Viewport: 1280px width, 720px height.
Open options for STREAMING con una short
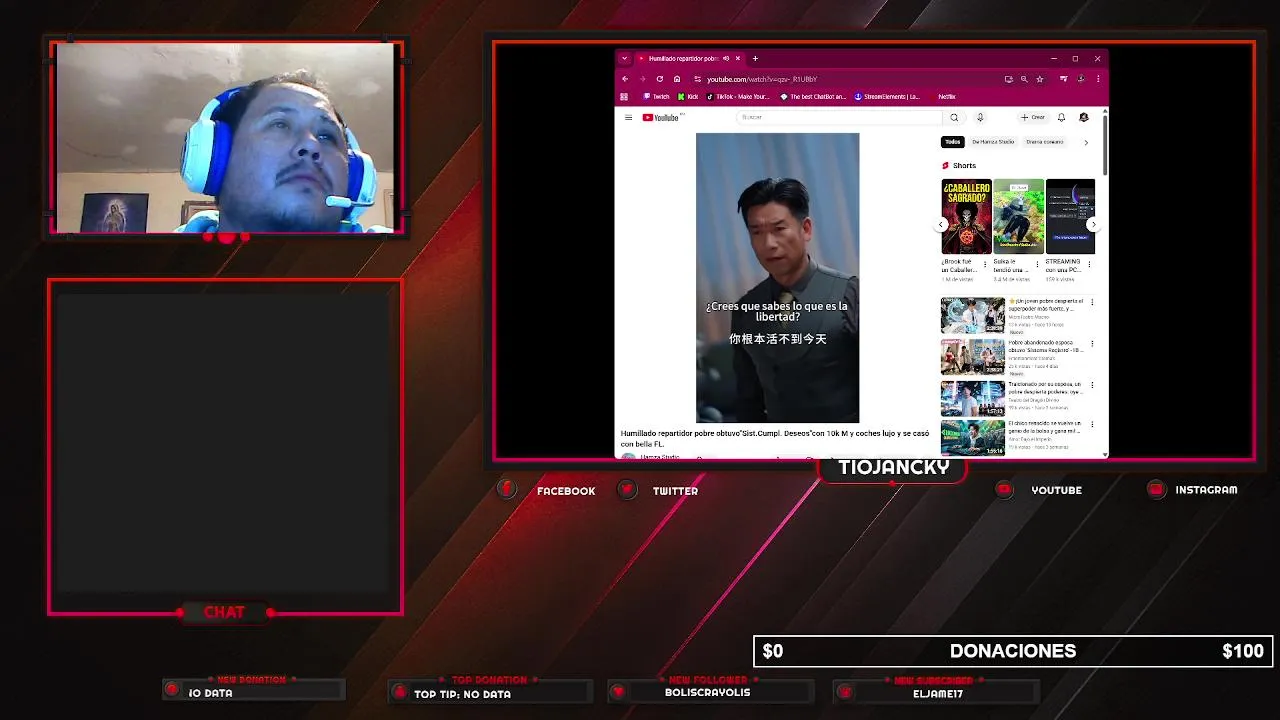tap(1089, 265)
